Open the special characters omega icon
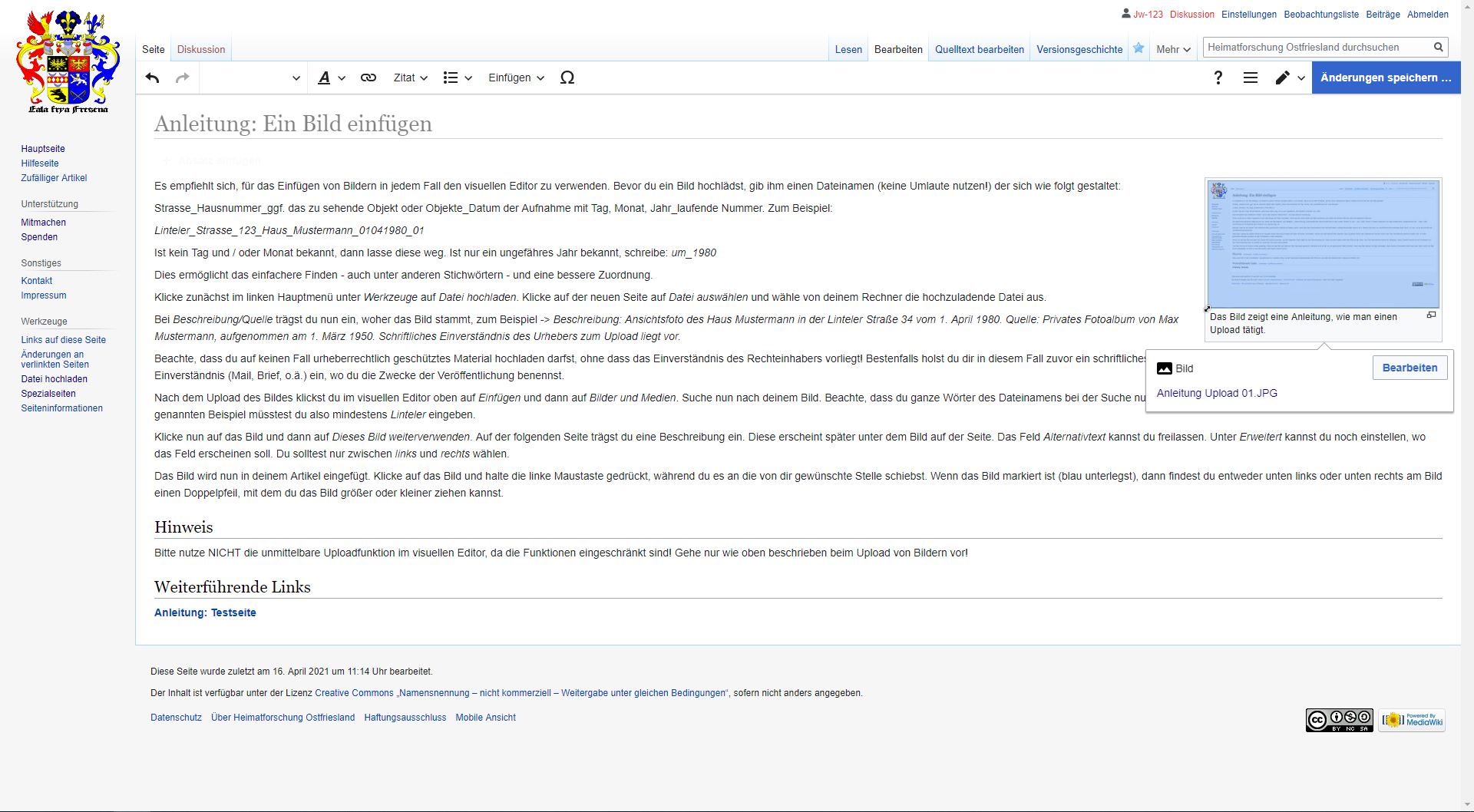Image resolution: width=1474 pixels, height=812 pixels. click(567, 78)
